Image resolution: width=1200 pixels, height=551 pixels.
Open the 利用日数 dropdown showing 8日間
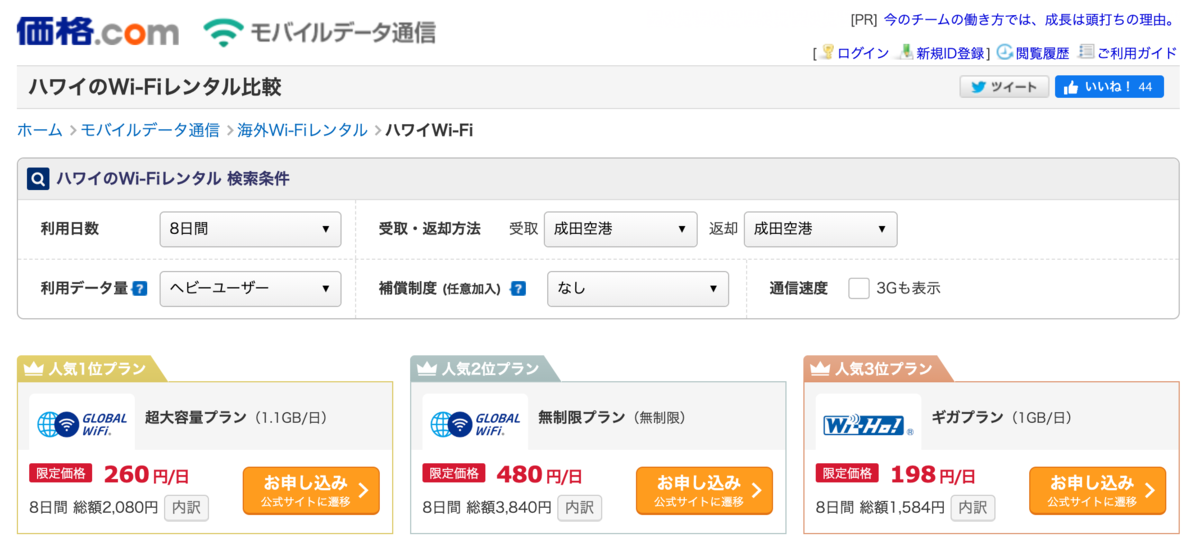coord(250,229)
